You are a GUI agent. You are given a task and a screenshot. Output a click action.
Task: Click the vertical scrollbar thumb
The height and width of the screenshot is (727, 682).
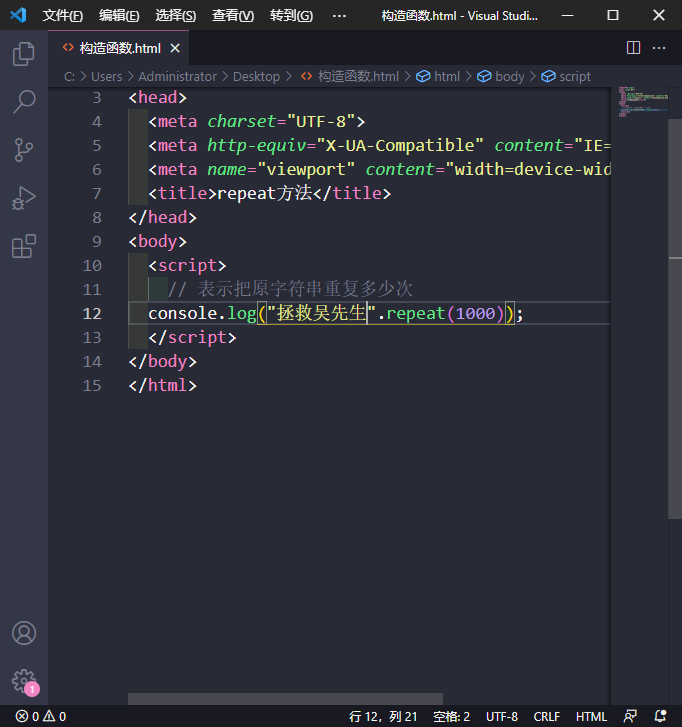675,319
